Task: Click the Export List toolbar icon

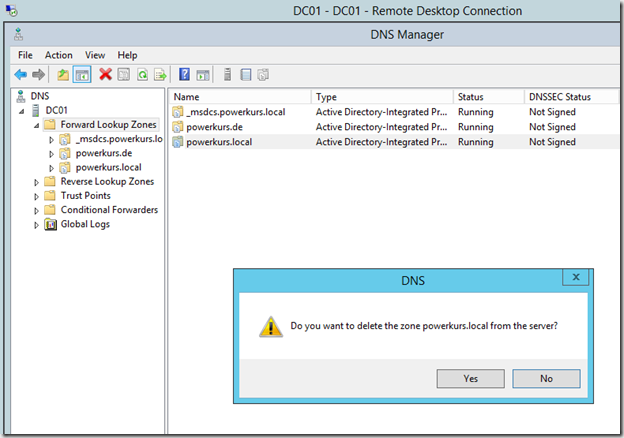Action: 160,75
